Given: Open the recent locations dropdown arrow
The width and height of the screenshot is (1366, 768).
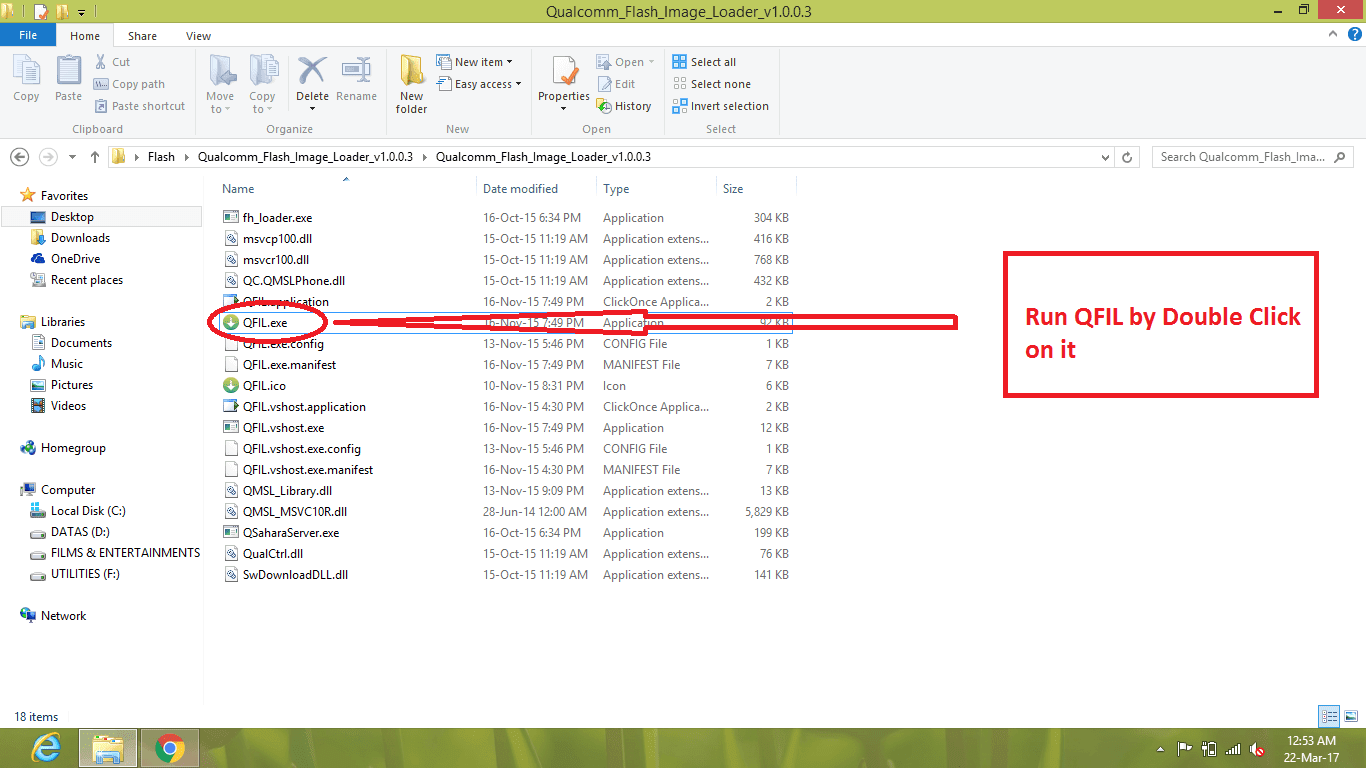Looking at the screenshot, I should tap(72, 157).
